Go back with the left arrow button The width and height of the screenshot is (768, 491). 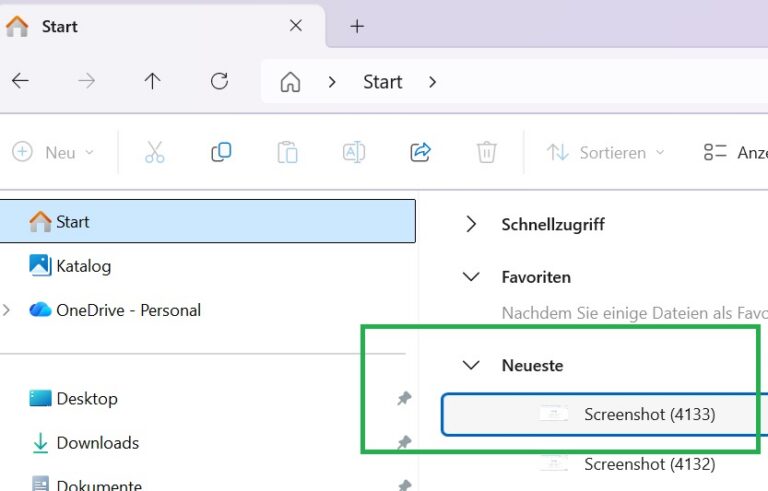coord(20,81)
